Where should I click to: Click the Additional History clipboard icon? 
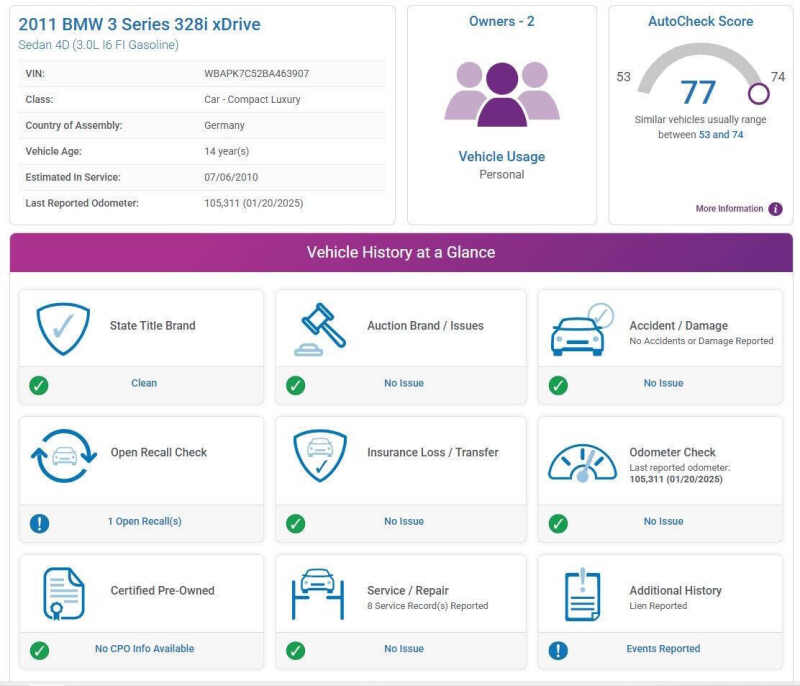click(x=581, y=594)
